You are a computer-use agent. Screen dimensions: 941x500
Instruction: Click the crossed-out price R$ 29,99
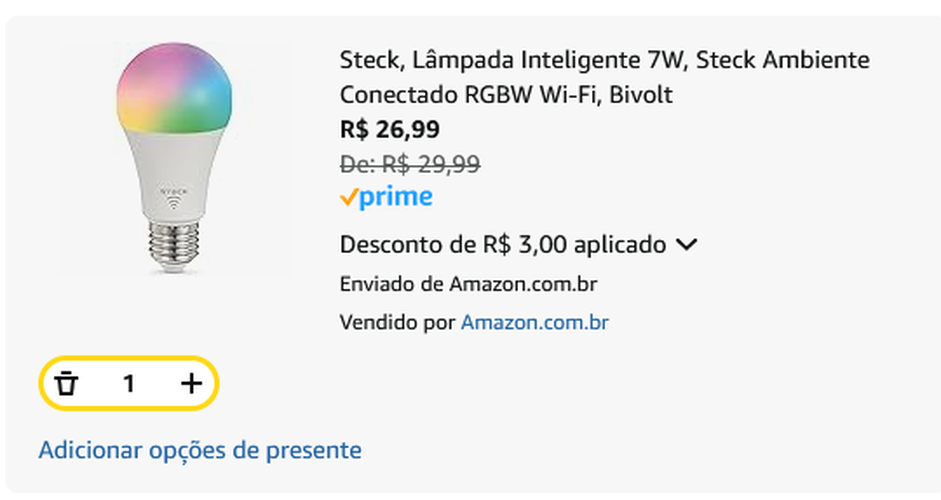tap(410, 164)
